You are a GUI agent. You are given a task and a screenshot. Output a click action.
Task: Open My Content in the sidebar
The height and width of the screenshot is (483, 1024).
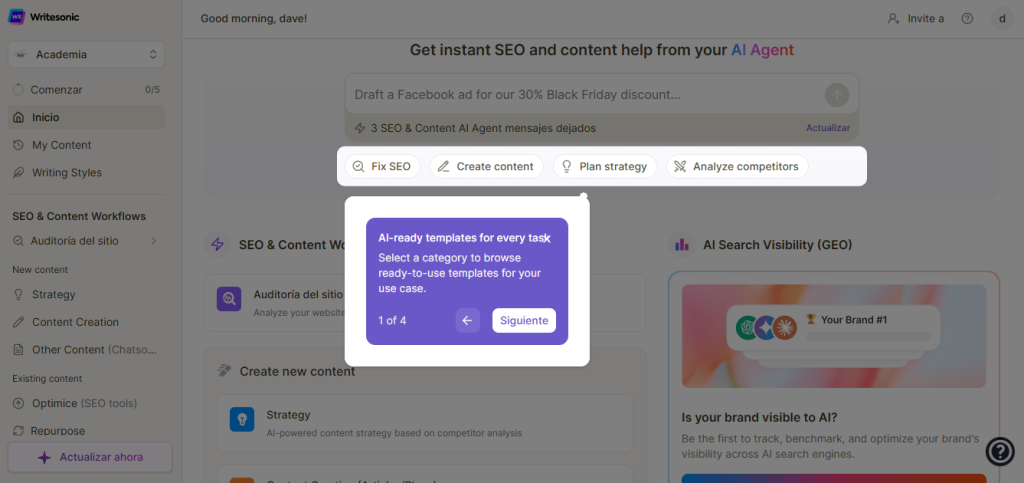[x=61, y=145]
